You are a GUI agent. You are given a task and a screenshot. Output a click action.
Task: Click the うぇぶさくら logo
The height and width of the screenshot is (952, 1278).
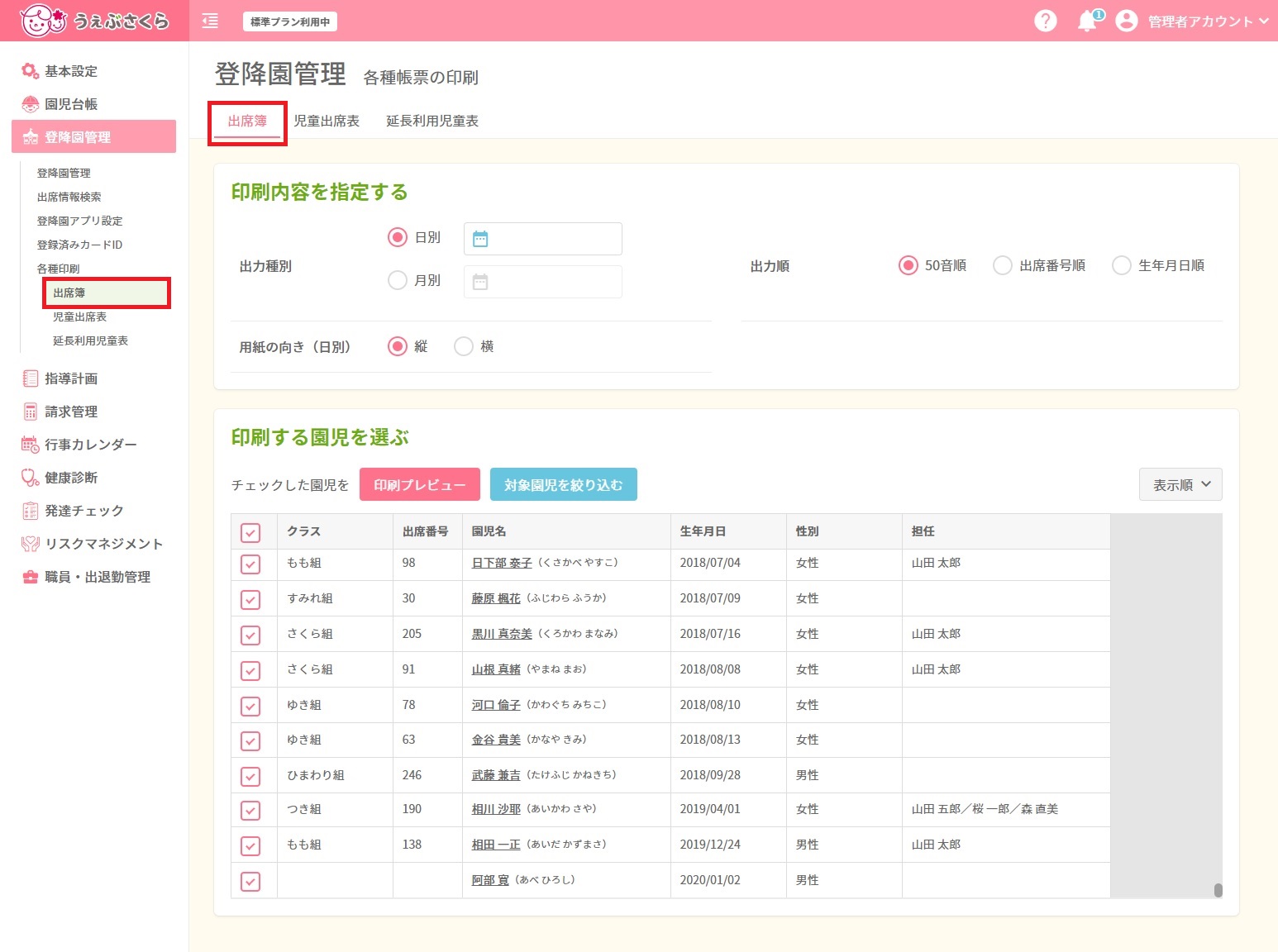pos(94,21)
